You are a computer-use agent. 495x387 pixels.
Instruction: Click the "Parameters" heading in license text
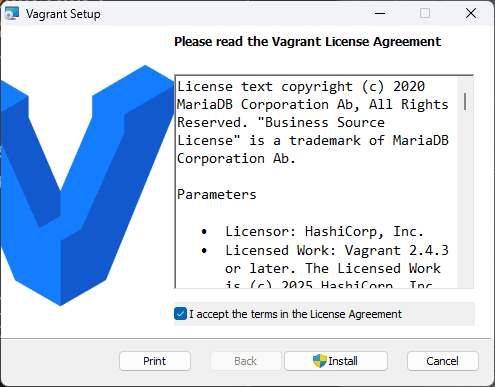217,195
